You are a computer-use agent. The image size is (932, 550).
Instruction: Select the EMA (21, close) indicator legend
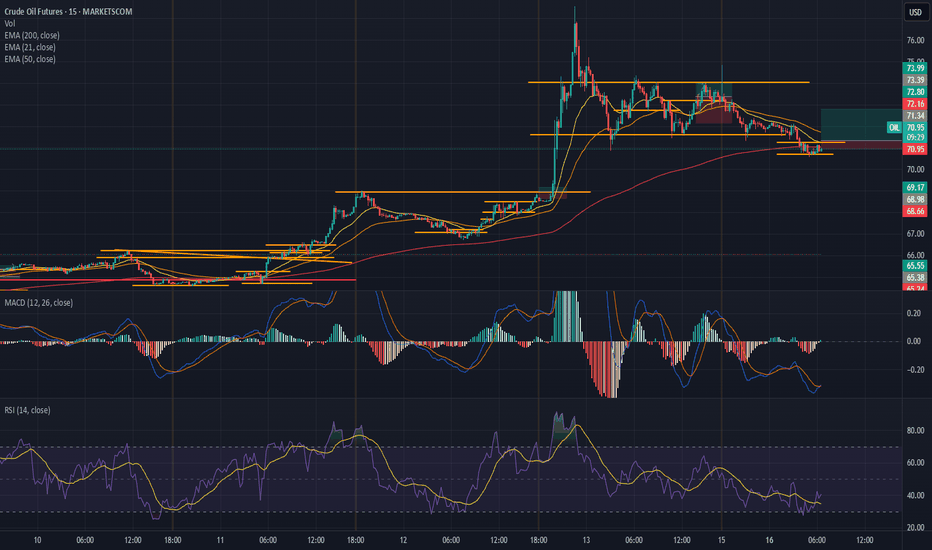tap(30, 47)
